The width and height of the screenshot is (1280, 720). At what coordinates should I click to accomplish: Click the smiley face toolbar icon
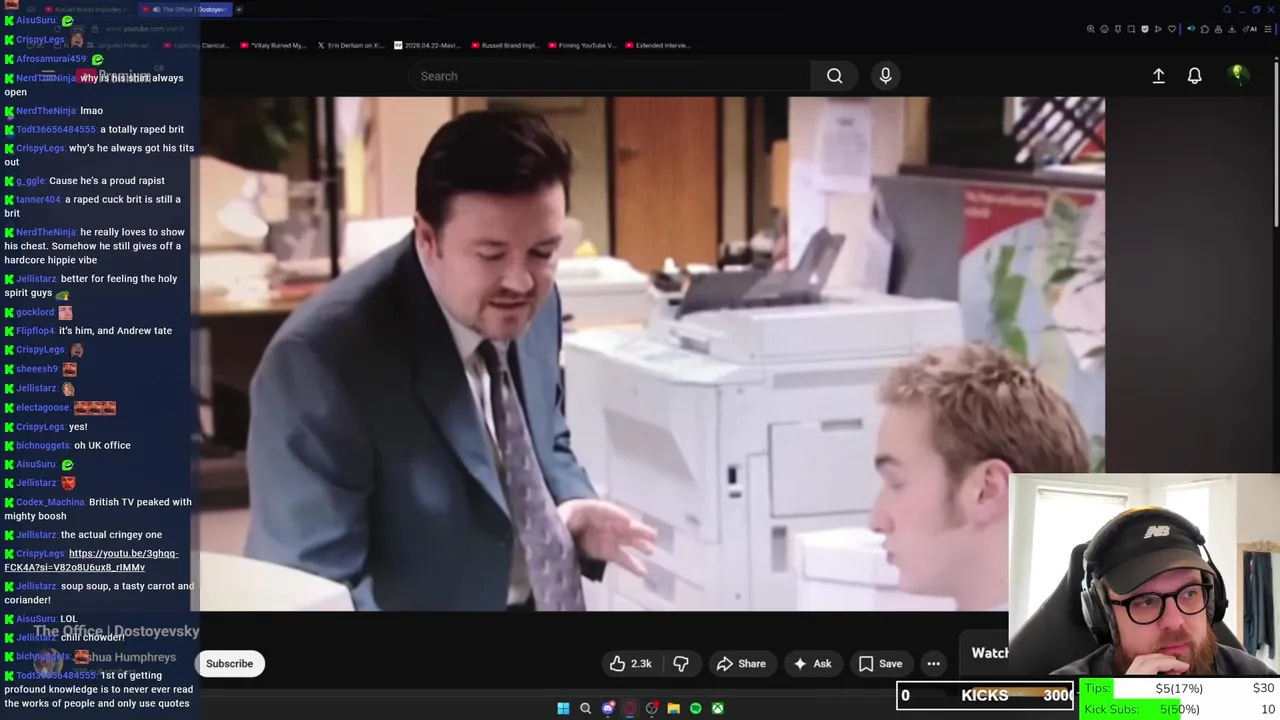pos(1104,29)
